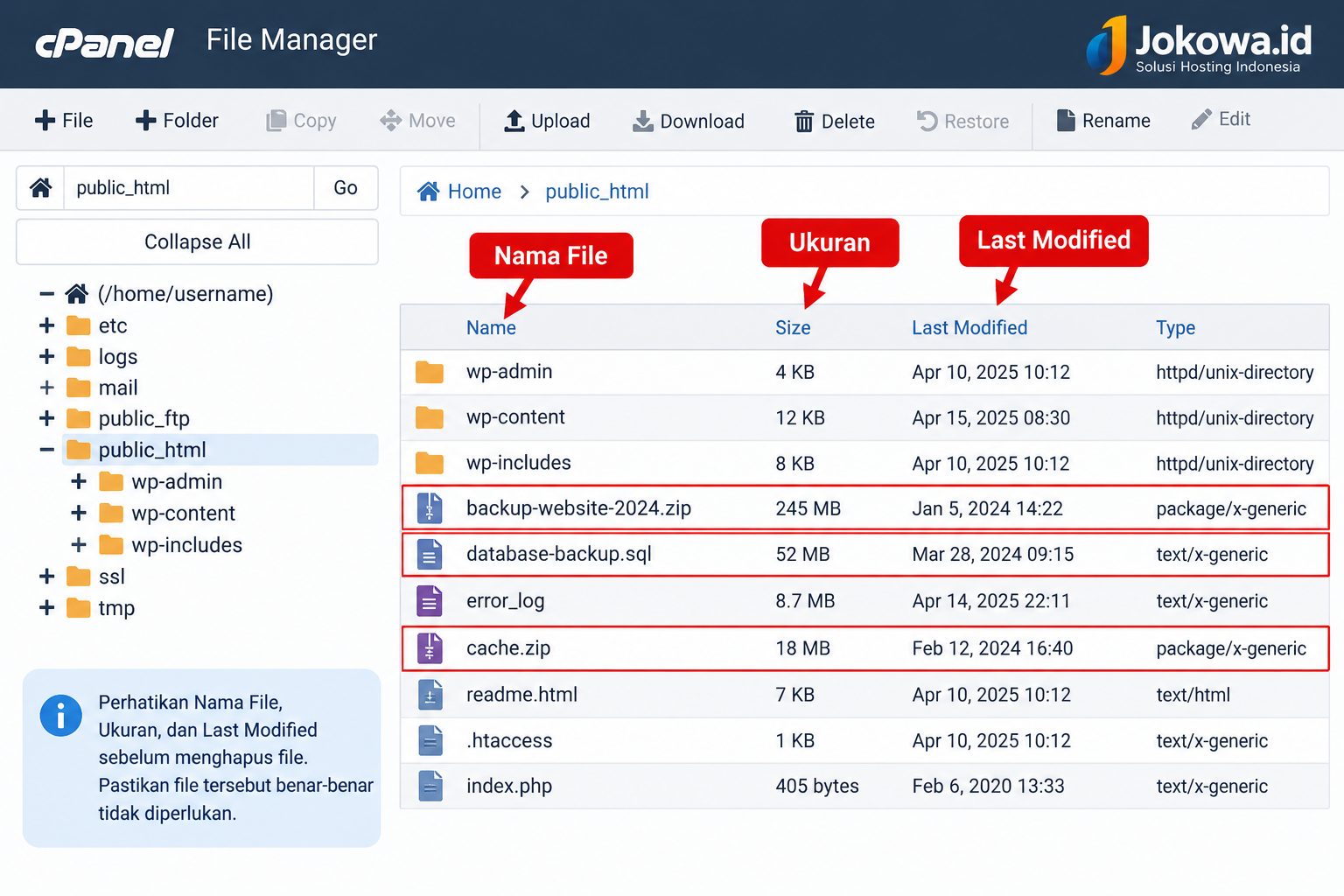Screen dimensions: 1344x896
Task: Select the etc folder label in tree
Action: pyautogui.click(x=113, y=325)
